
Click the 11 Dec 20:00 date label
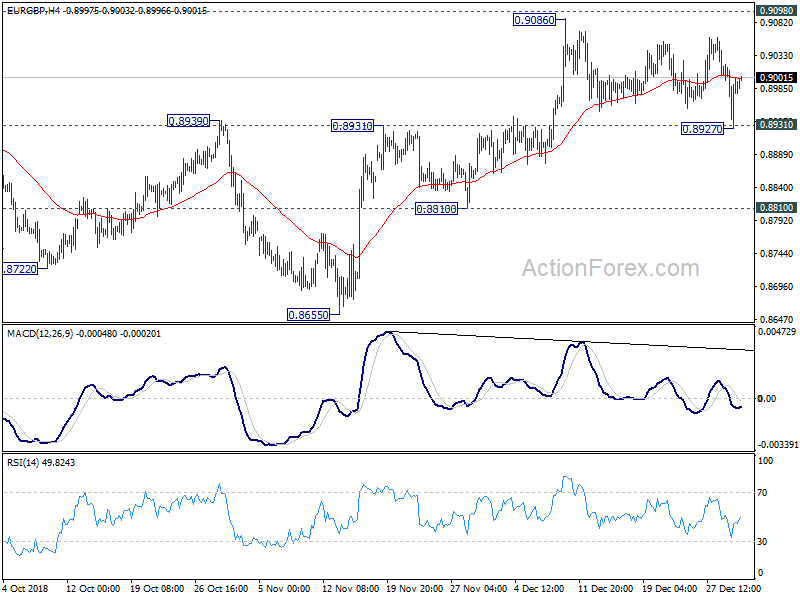(x=606, y=588)
